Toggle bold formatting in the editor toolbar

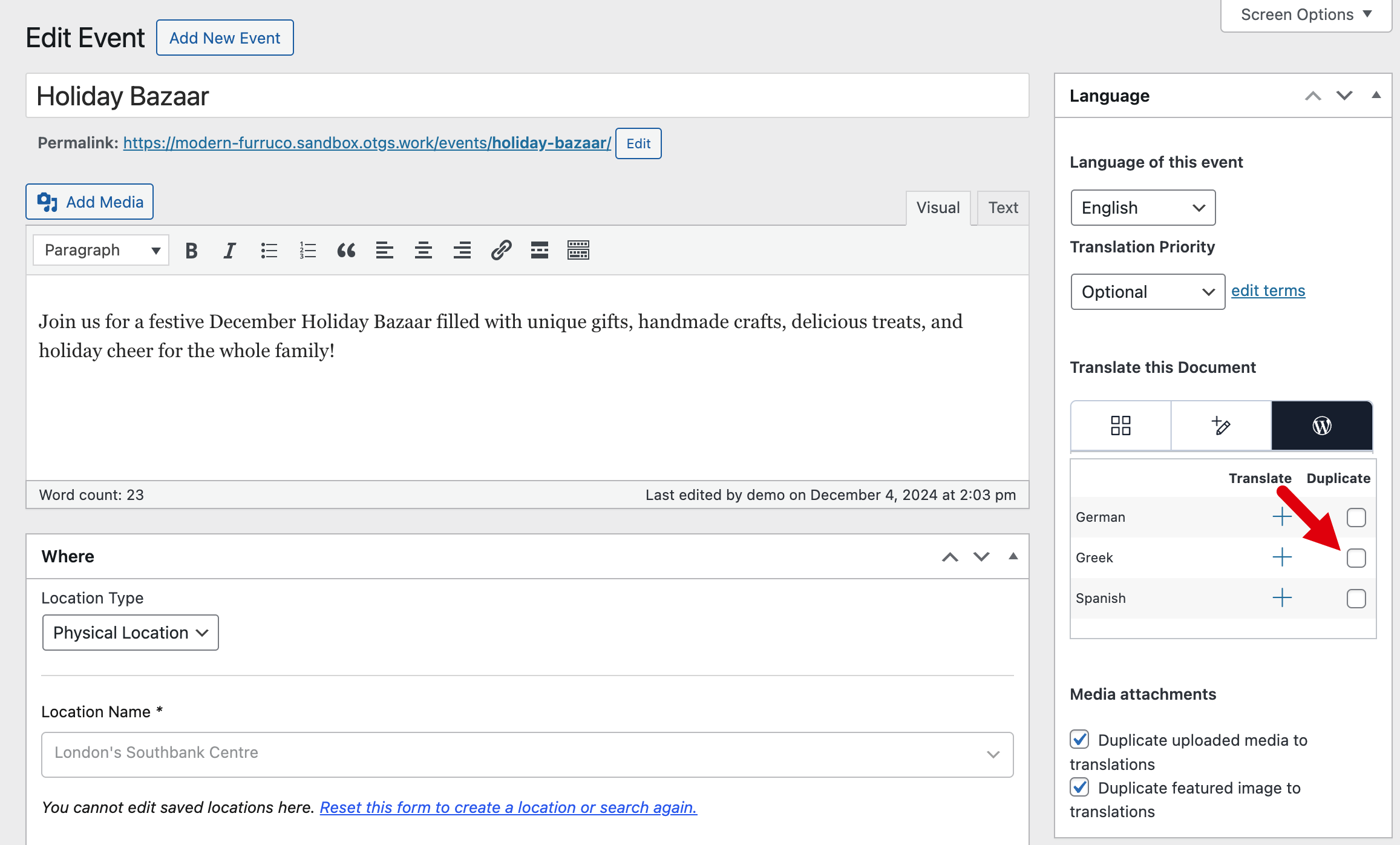pos(191,250)
